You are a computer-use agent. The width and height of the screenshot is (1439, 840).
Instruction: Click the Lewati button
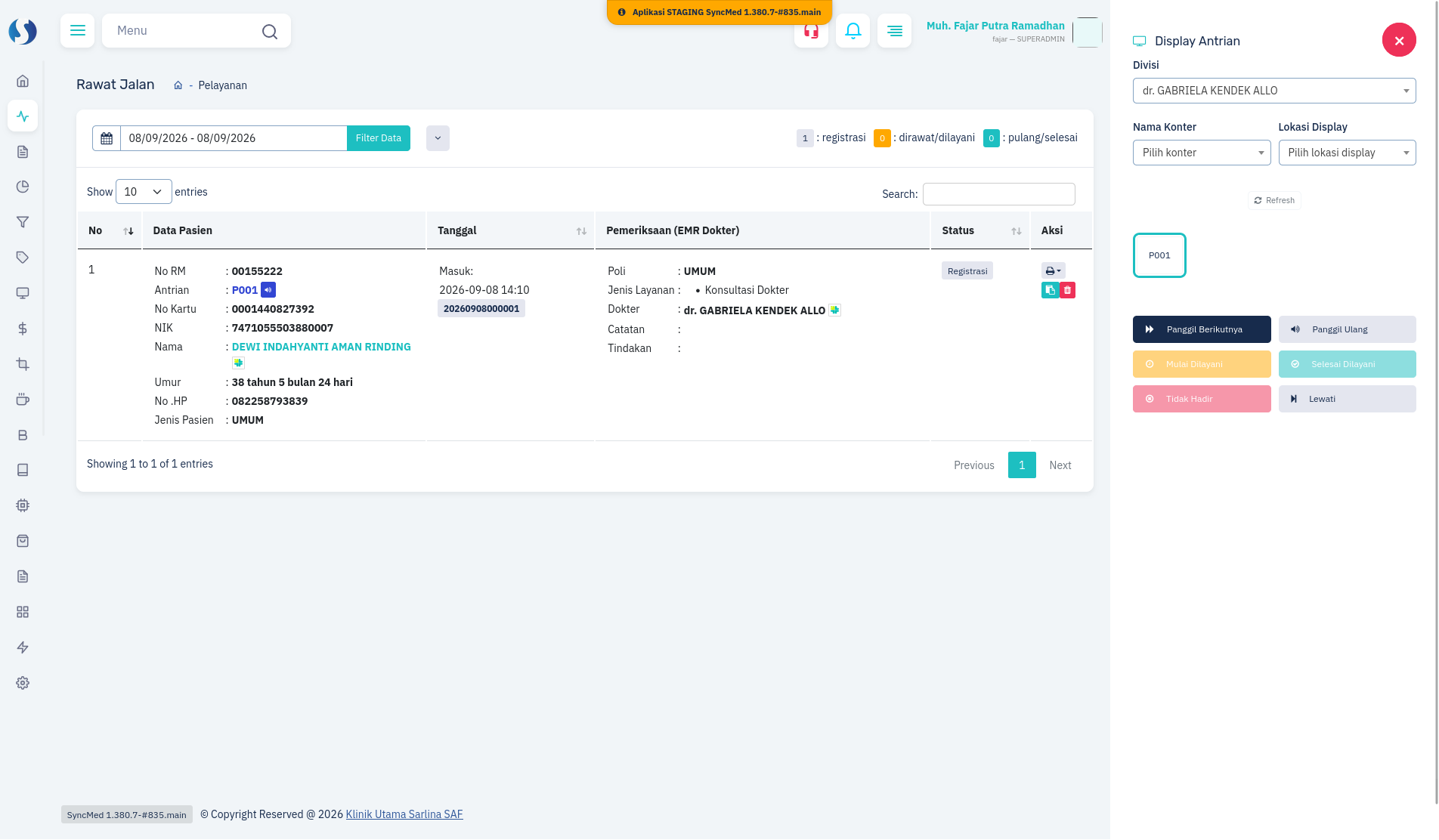(x=1348, y=399)
